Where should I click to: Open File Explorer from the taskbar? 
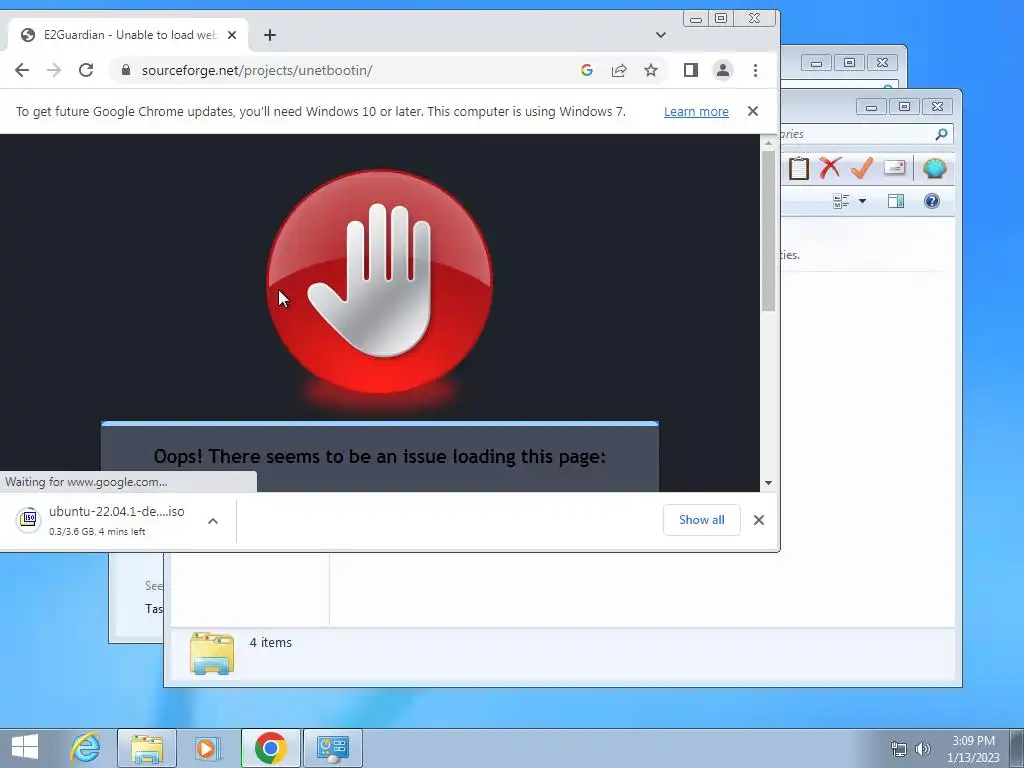[146, 748]
